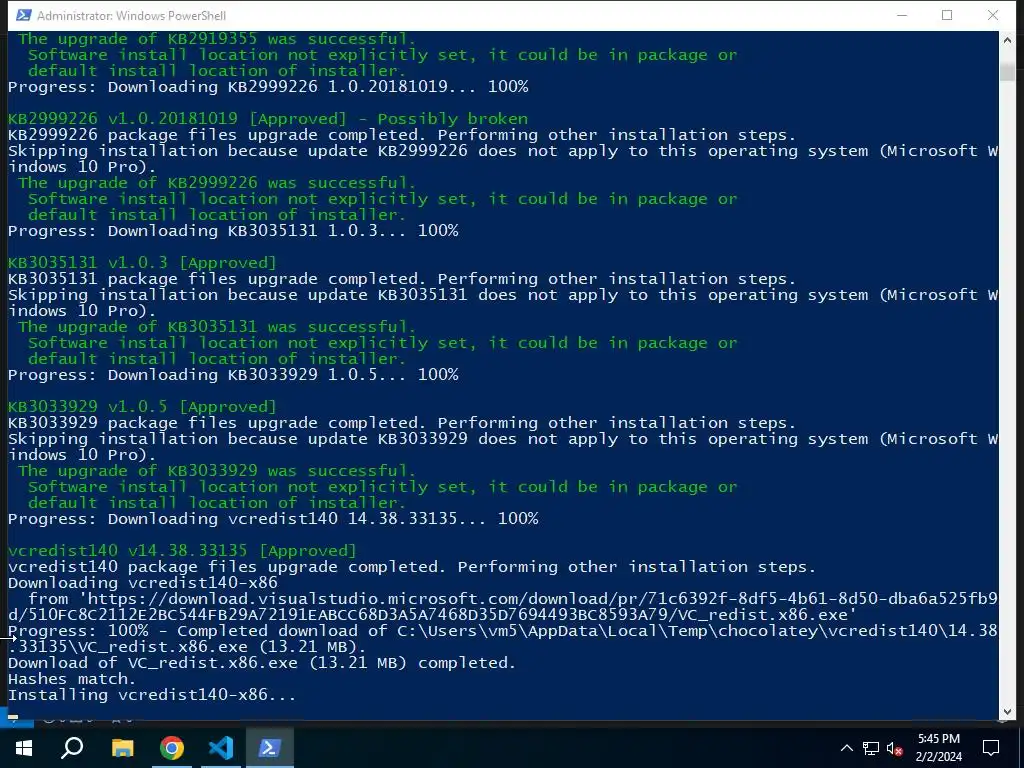Click 'KB2999226 package files upgrade completed' line
Screen dimensions: 1024x768
tap(402, 135)
